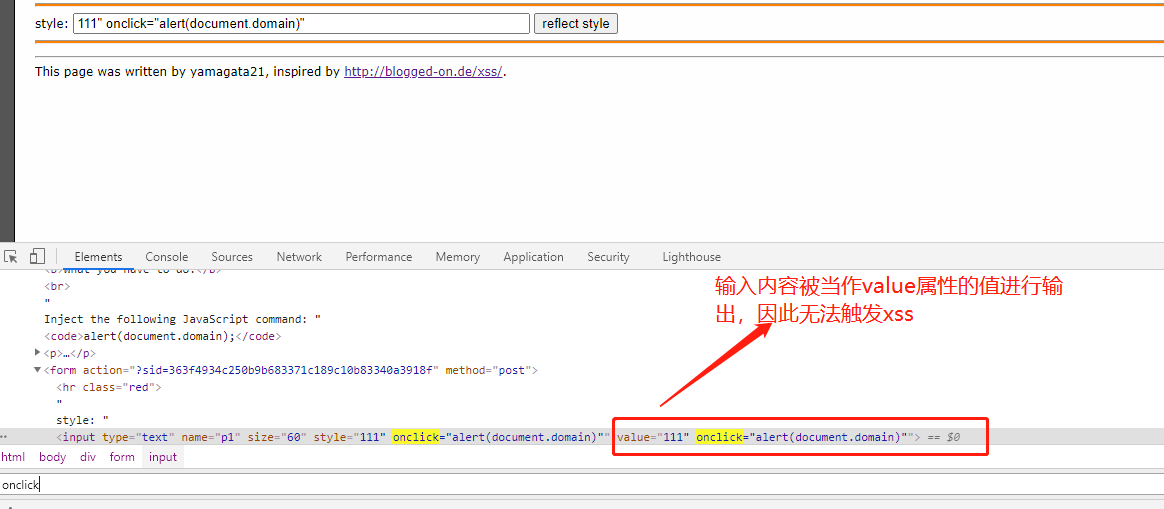This screenshot has height=509, width=1164.
Task: Focus the style text input field
Action: (301, 24)
